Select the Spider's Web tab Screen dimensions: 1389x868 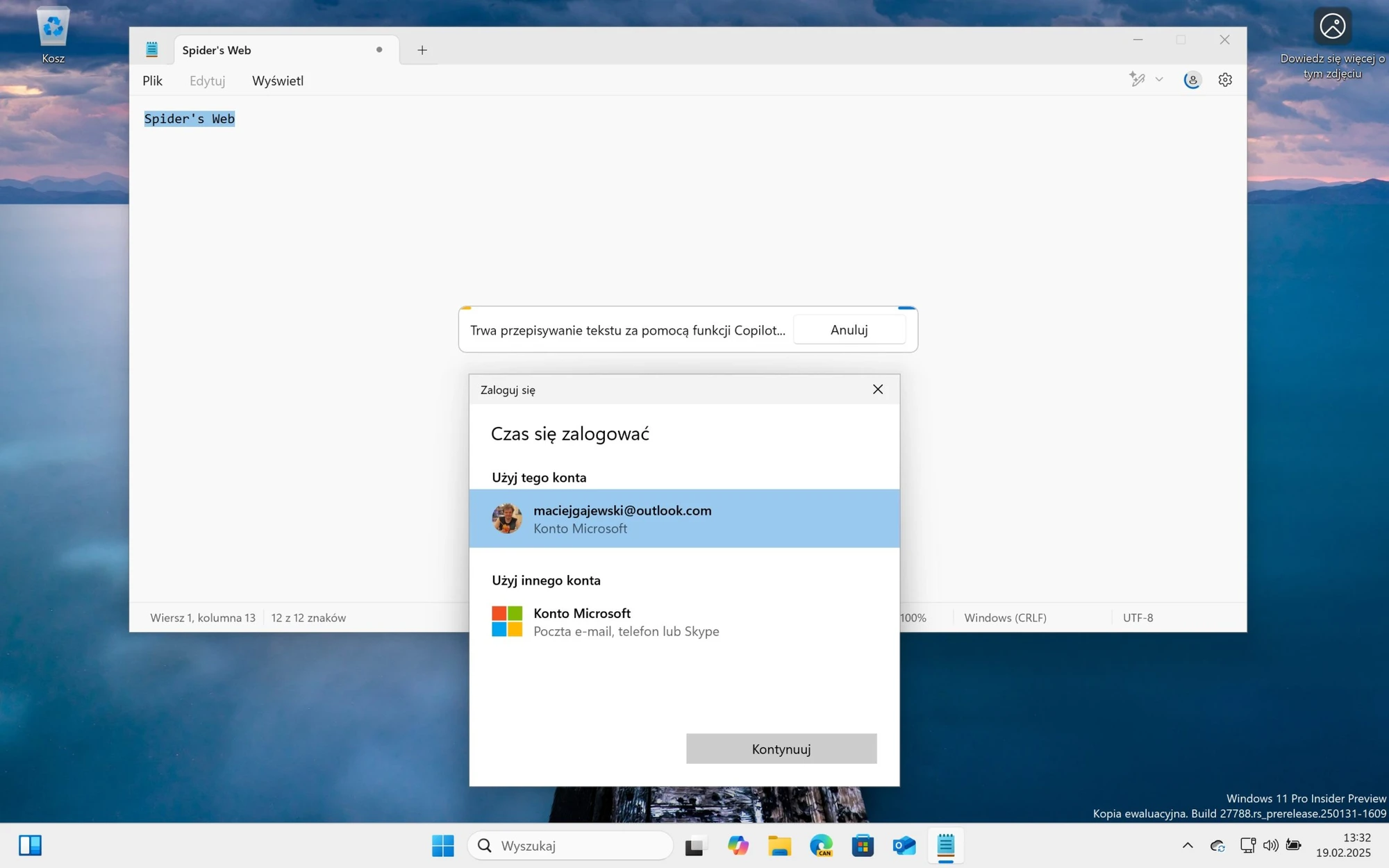point(286,50)
